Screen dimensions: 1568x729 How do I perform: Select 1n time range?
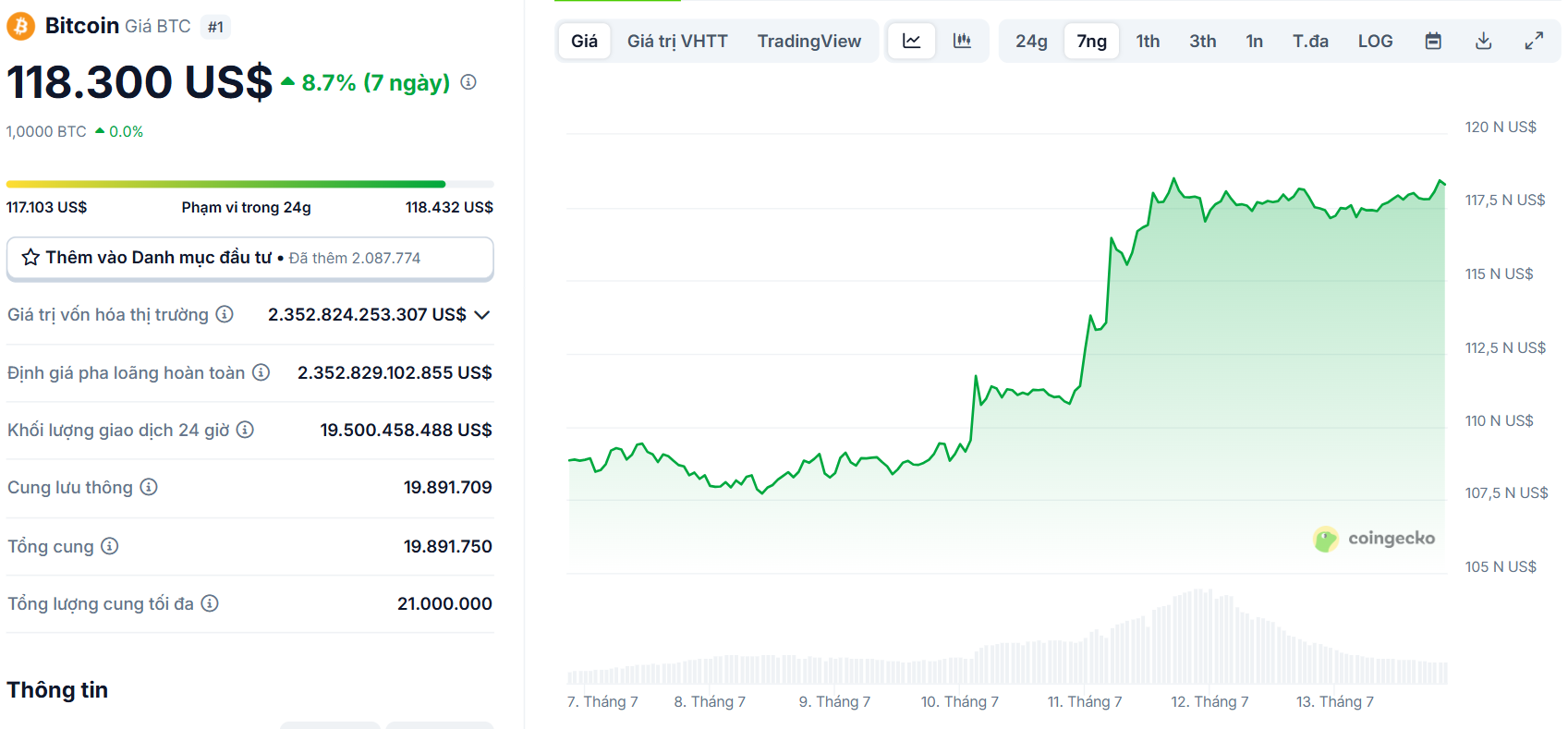1254,41
